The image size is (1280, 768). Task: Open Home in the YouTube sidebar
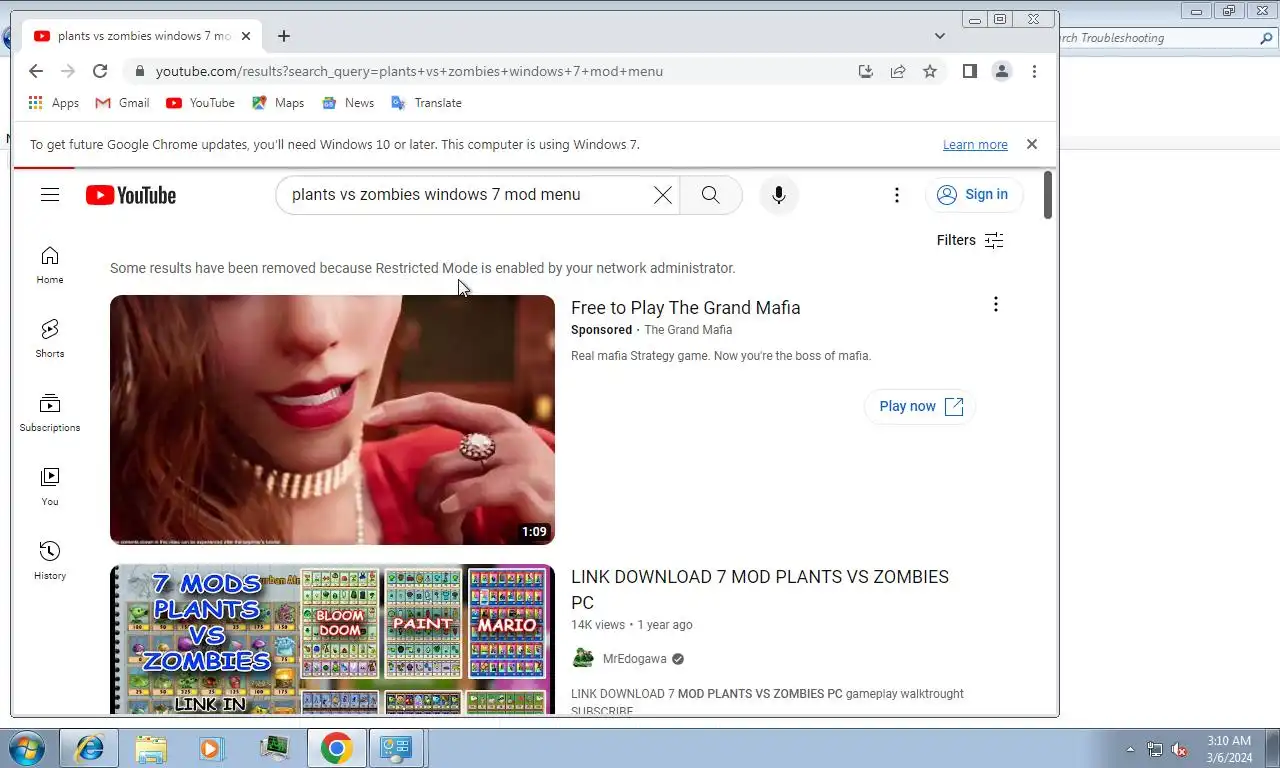point(50,265)
